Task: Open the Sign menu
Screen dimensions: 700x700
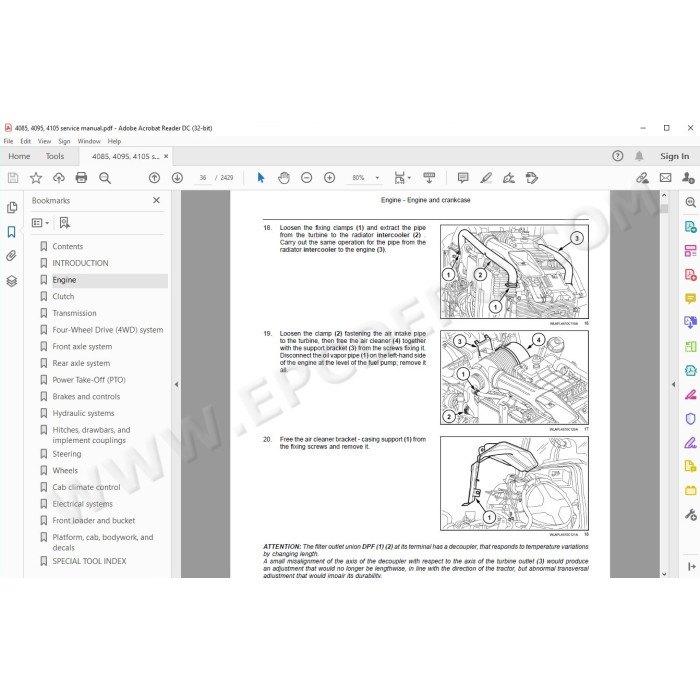Action: (x=64, y=141)
